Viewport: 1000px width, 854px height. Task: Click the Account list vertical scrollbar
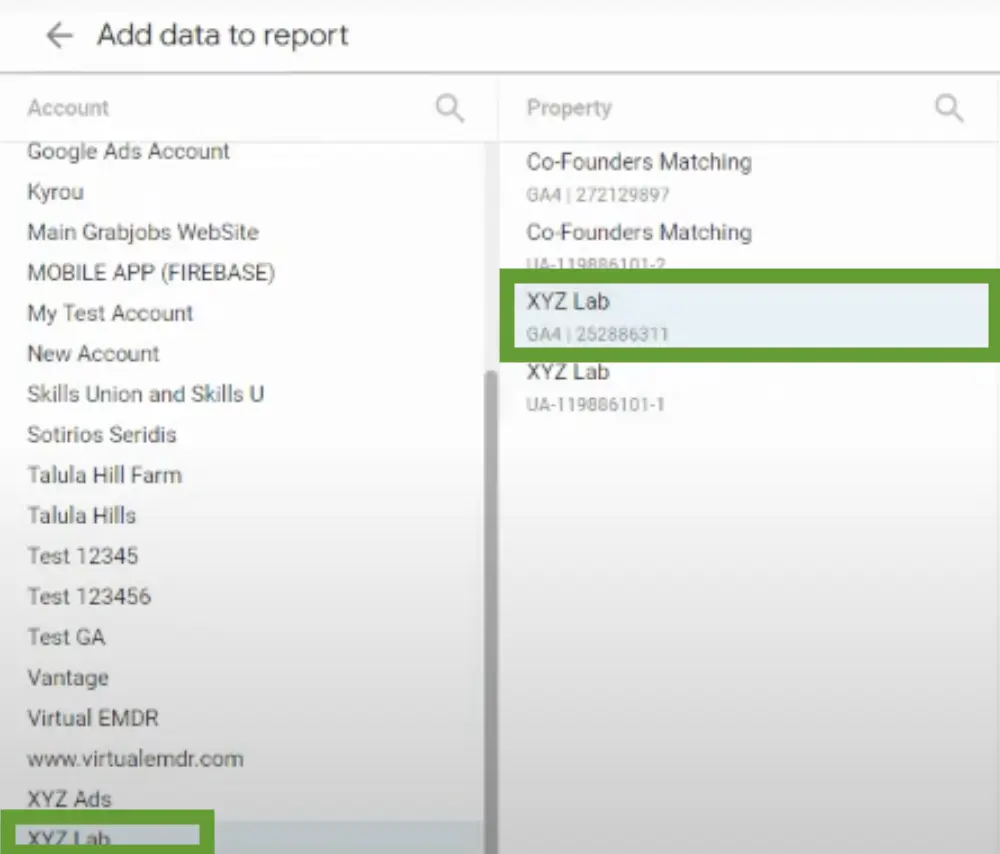pos(490,612)
